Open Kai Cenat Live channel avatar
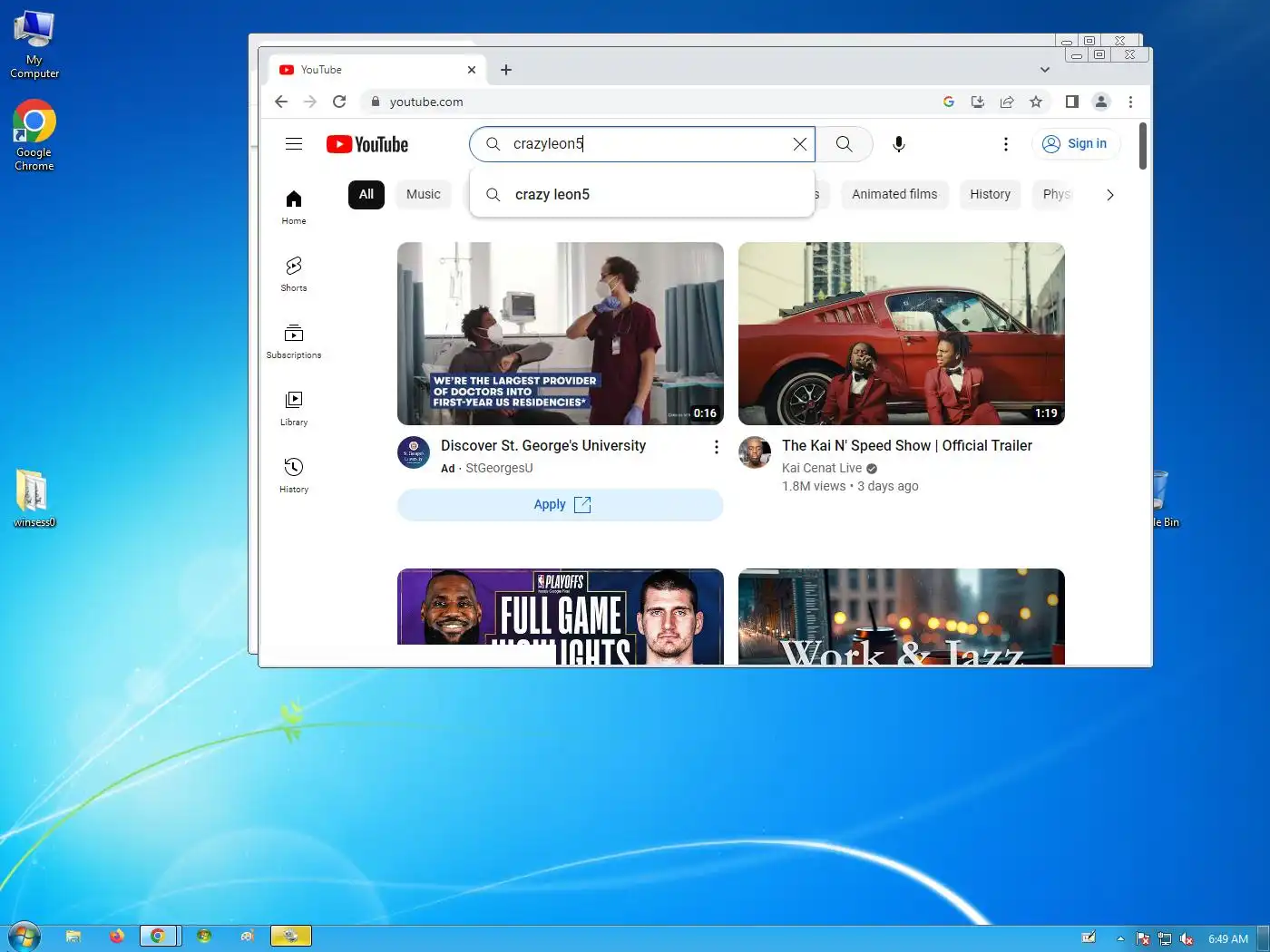This screenshot has width=1270, height=952. coord(755,452)
